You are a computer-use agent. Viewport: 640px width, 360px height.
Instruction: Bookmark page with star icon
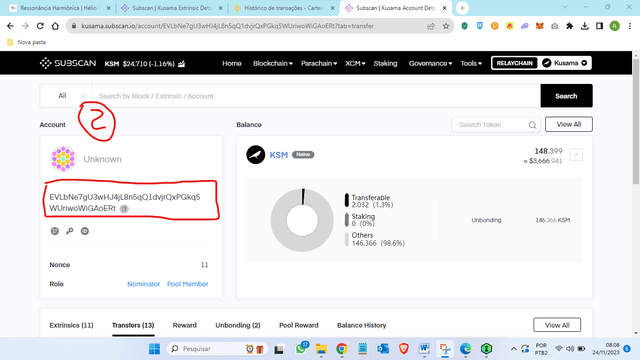446,26
